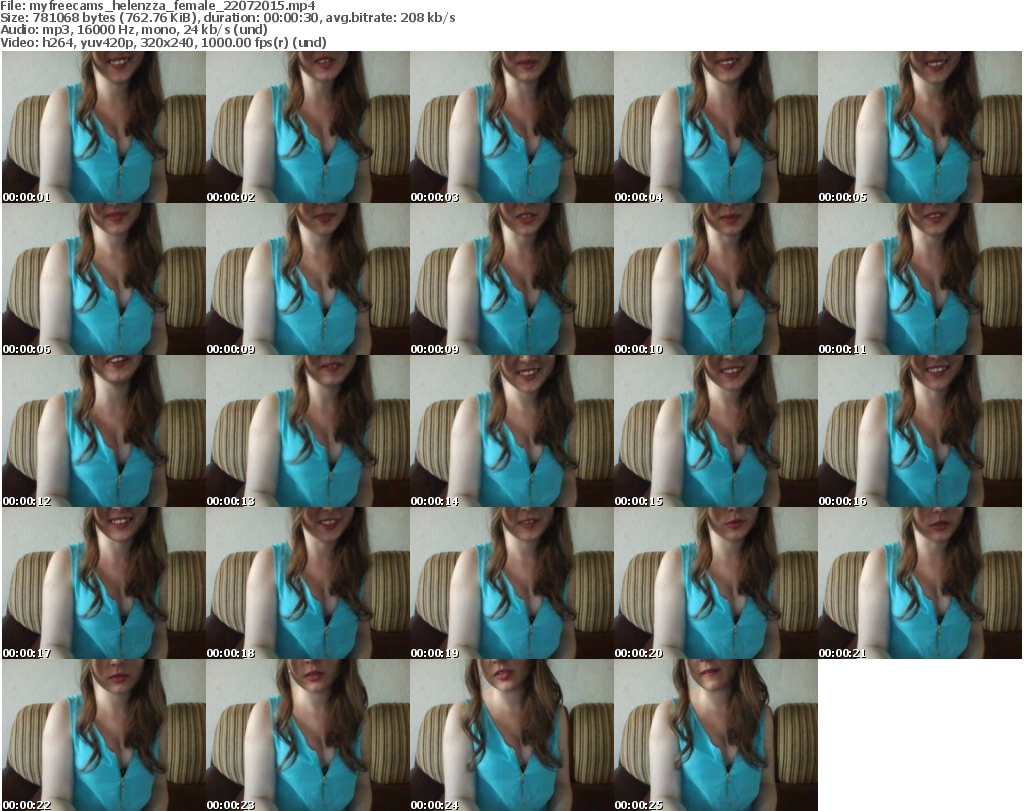Click the thumbnail stamped 00:00:24
Viewport: 1024px width, 811px height.
coord(511,735)
